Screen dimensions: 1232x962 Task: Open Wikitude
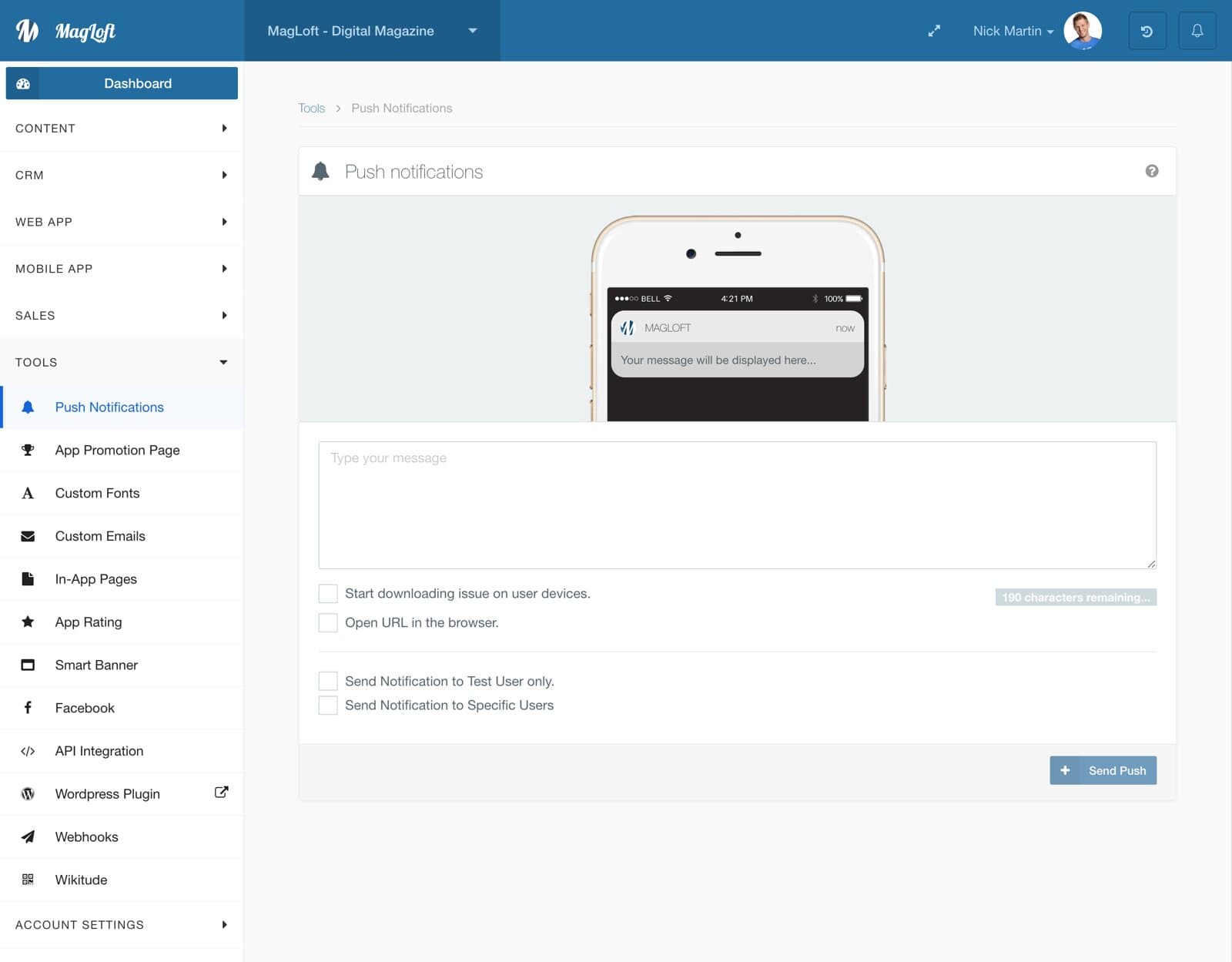122,880
